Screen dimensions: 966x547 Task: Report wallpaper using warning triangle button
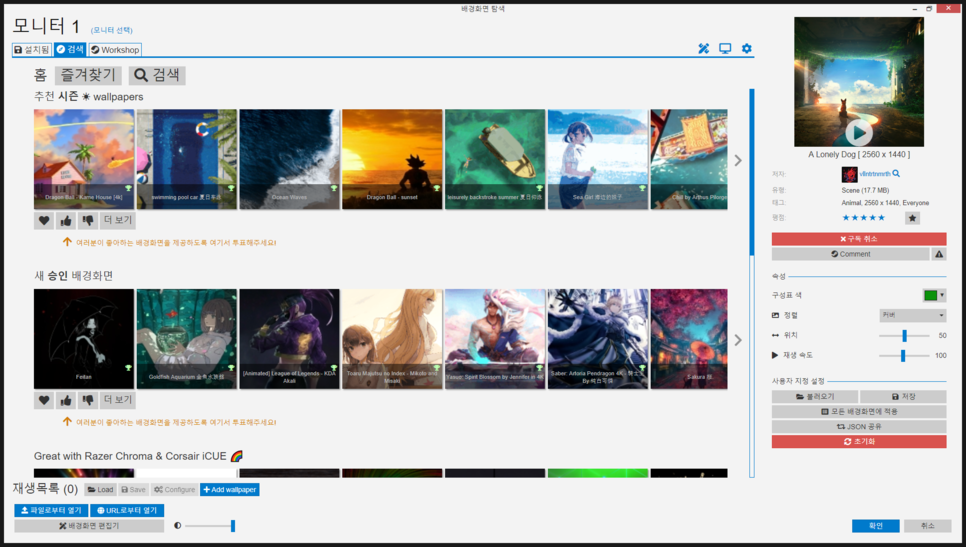[939, 254]
